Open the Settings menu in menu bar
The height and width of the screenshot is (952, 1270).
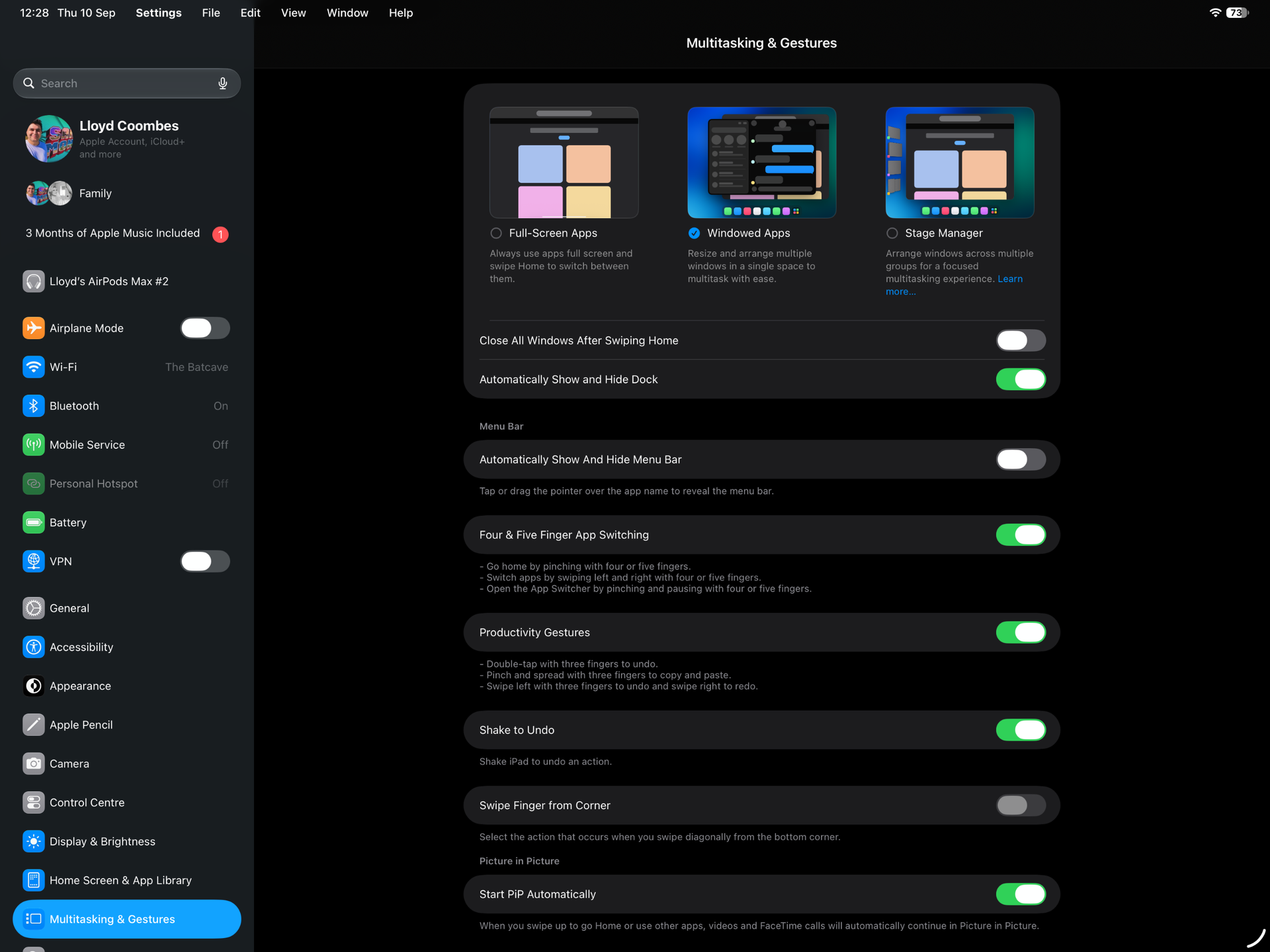[x=159, y=13]
